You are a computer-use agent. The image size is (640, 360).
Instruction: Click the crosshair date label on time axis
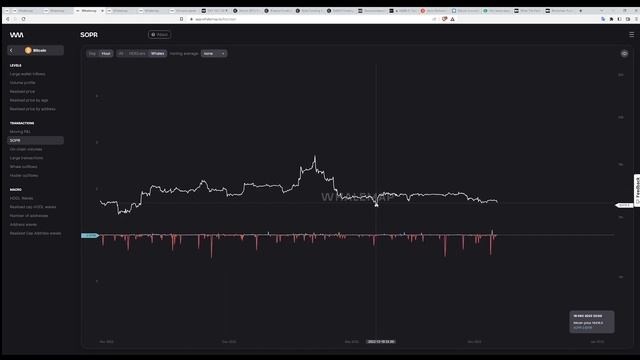click(381, 342)
